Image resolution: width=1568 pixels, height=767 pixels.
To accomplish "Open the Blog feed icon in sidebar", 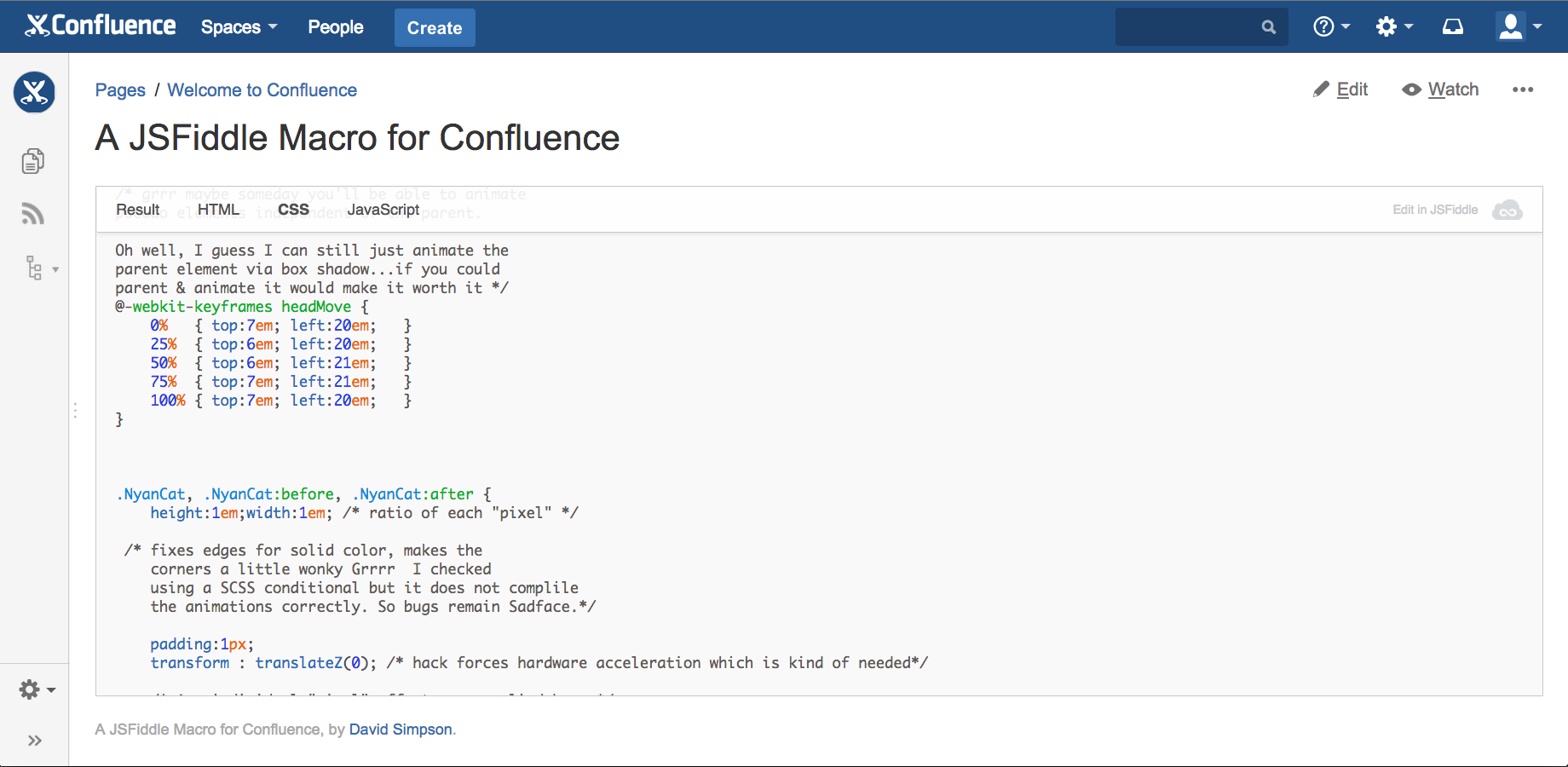I will click(33, 213).
